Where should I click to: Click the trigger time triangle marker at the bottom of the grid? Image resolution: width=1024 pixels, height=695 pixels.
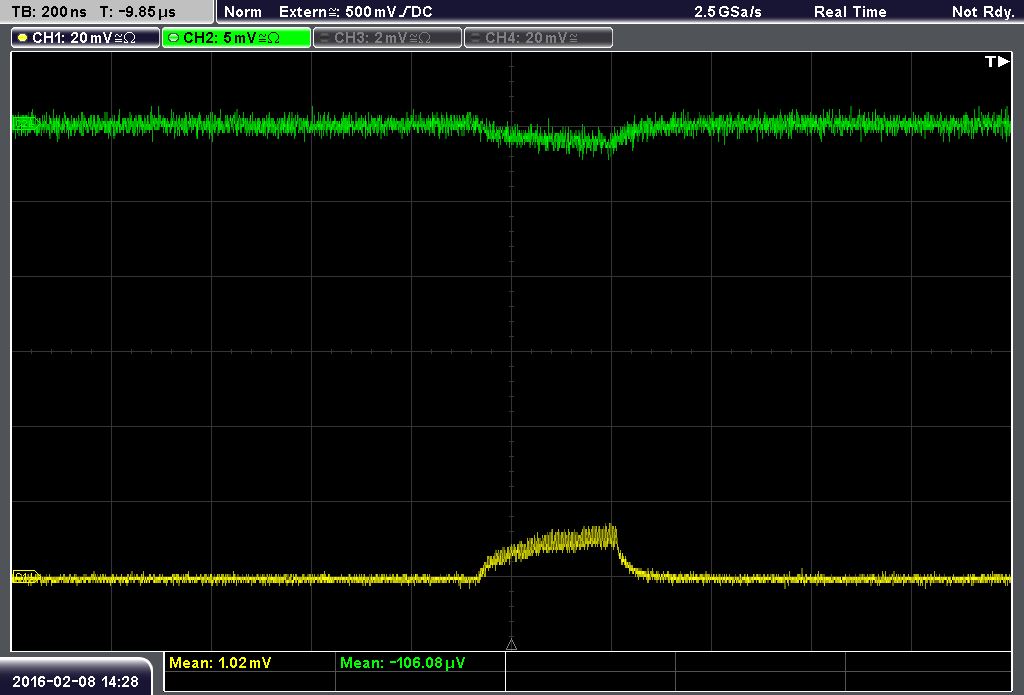pos(511,645)
